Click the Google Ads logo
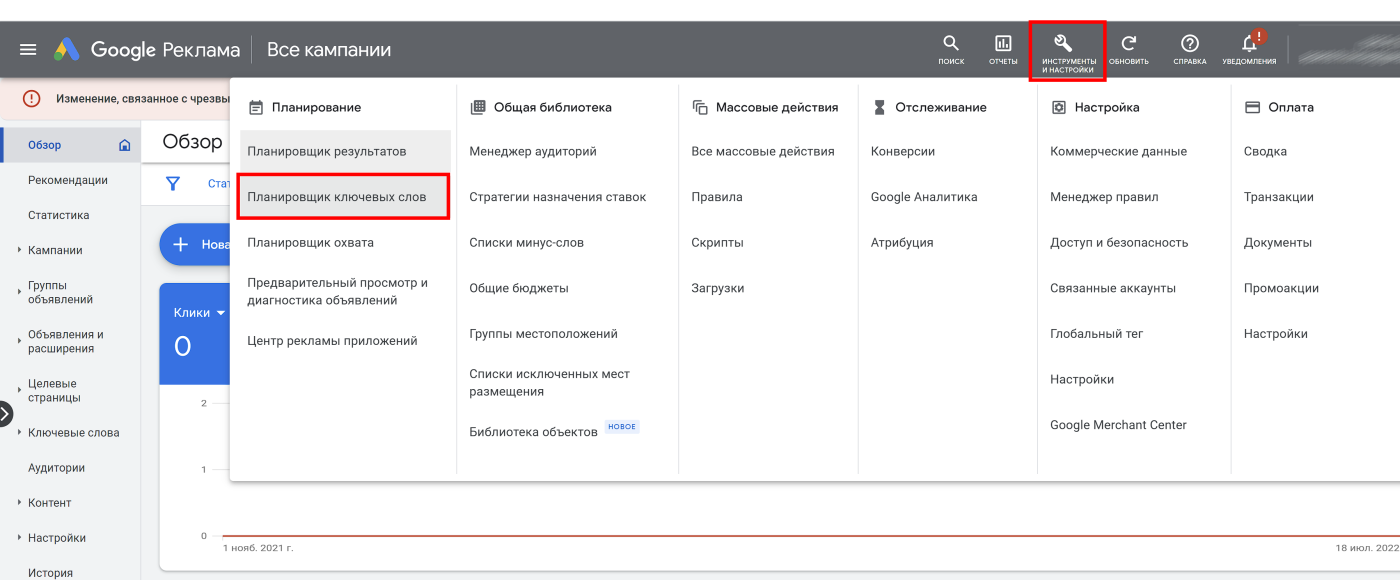The height and width of the screenshot is (580, 1400). (x=67, y=50)
